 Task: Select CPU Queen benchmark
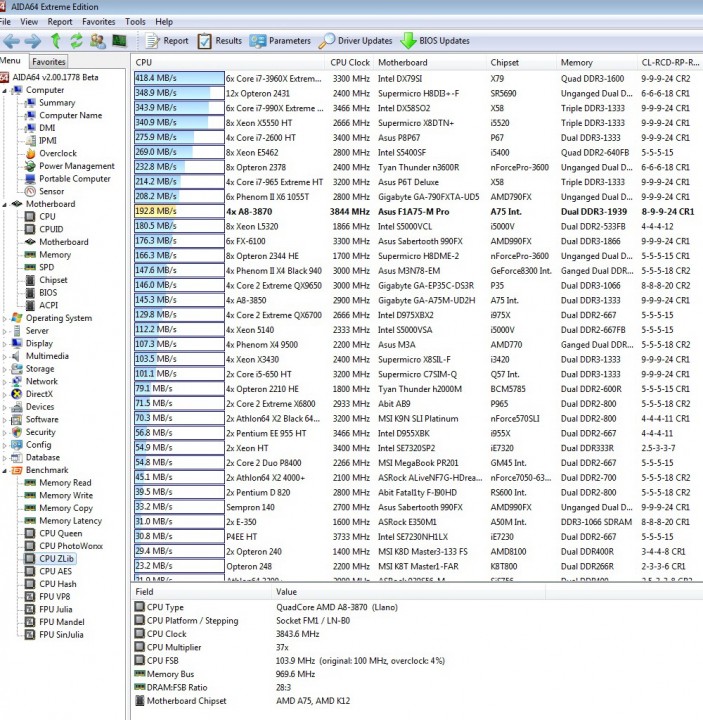61,534
